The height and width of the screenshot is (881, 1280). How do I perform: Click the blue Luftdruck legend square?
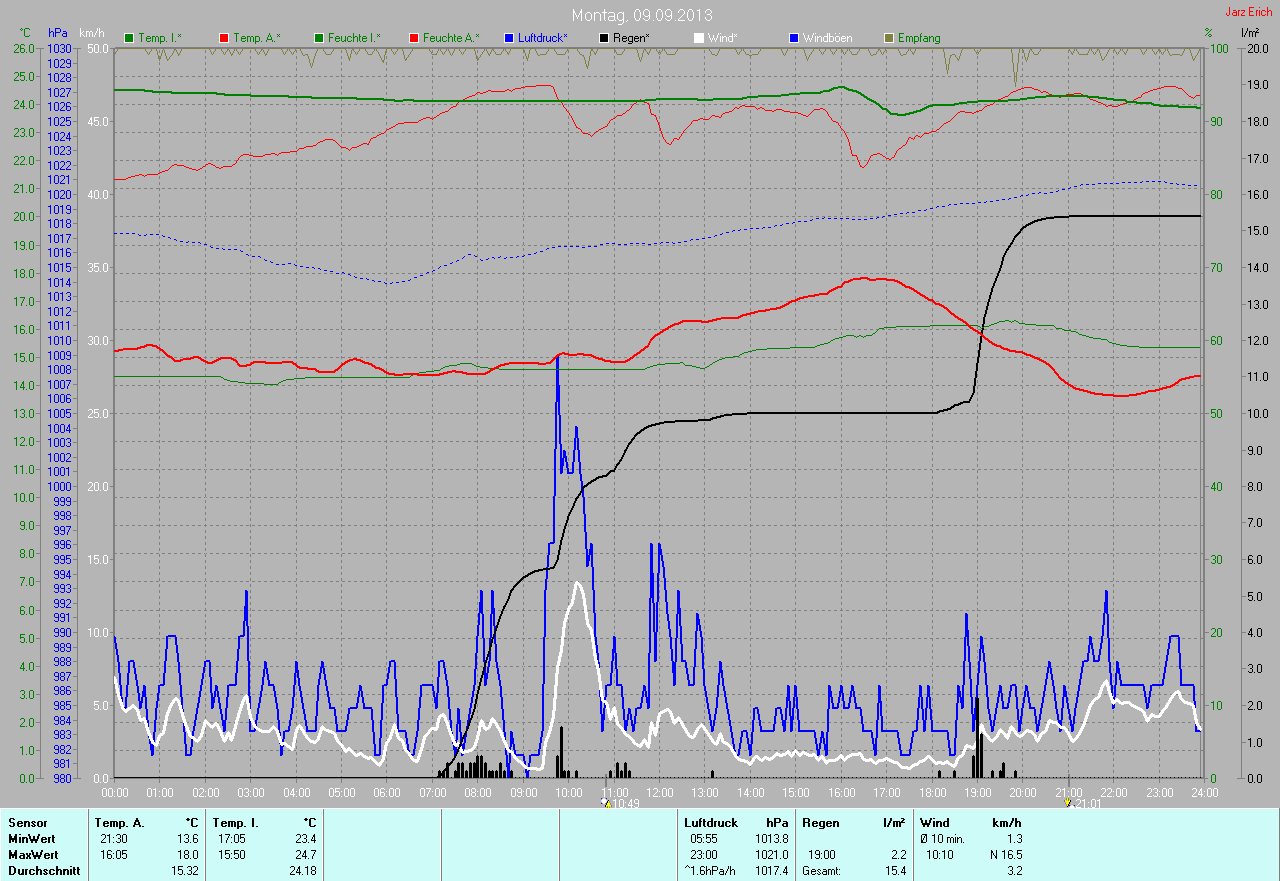[x=509, y=38]
